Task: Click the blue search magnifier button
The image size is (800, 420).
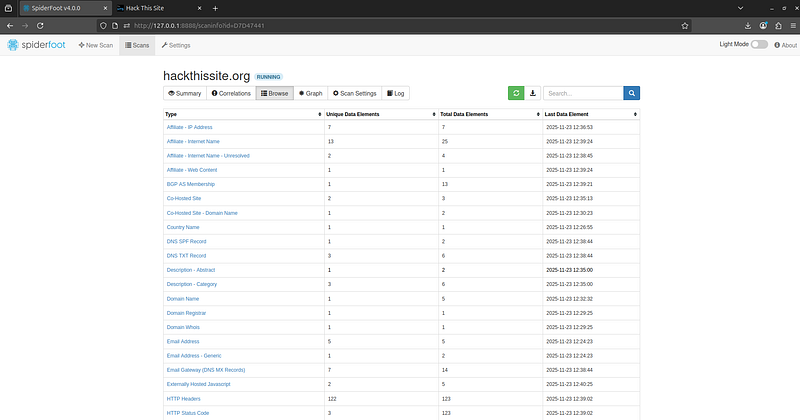Action: tap(632, 93)
